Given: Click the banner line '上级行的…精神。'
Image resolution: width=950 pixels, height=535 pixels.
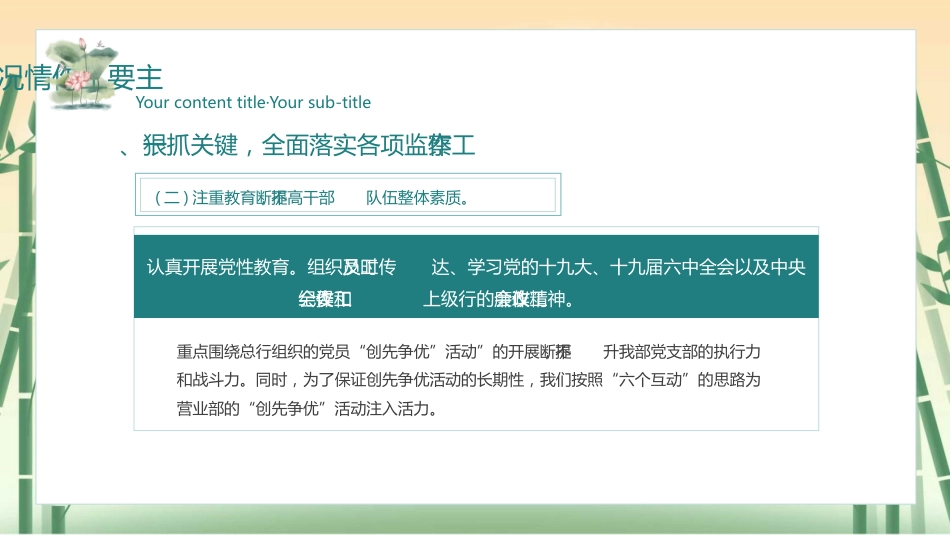Looking at the screenshot, I should click(498, 299).
